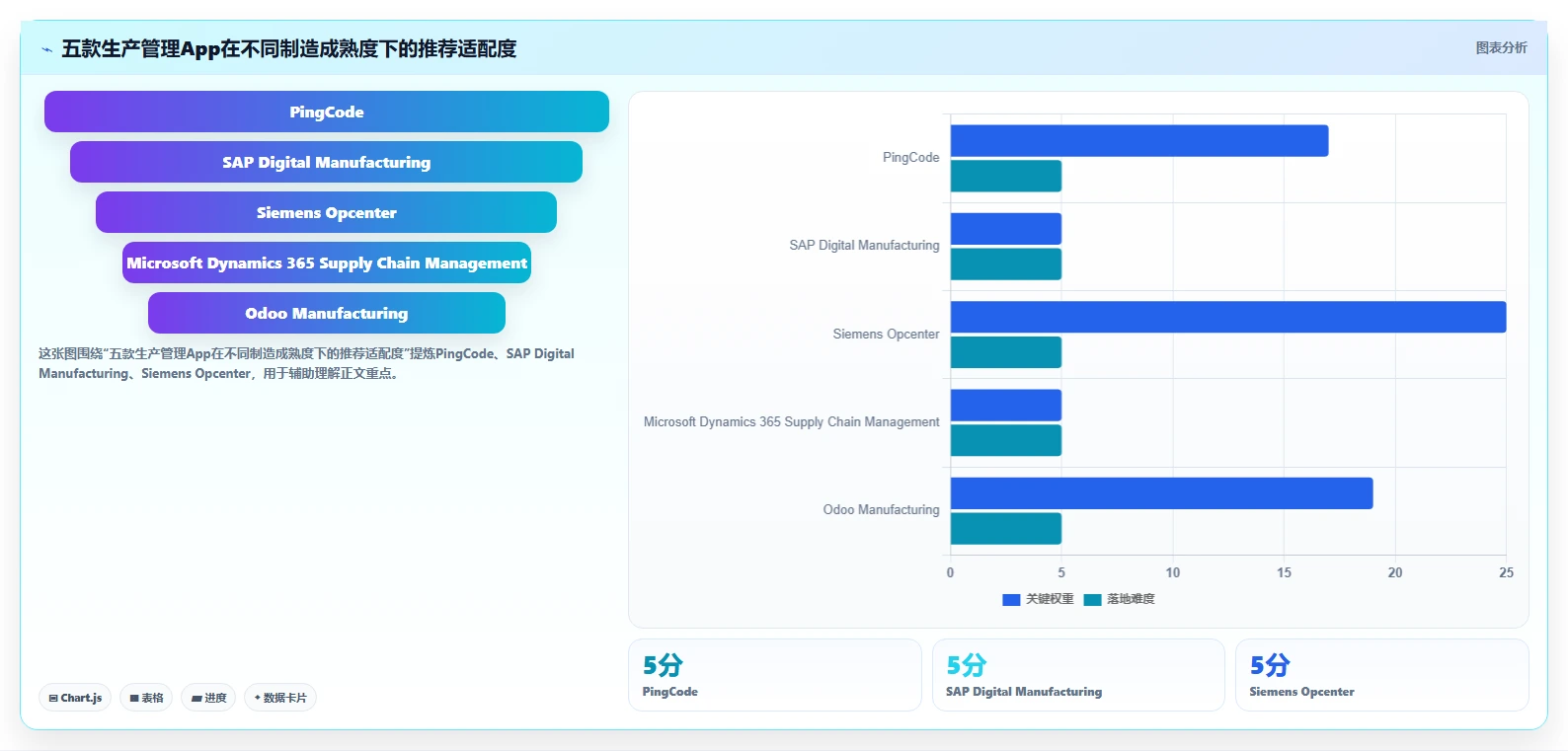This screenshot has height=751, width=1568.
Task: Click the chart title heading text
Action: (288, 48)
